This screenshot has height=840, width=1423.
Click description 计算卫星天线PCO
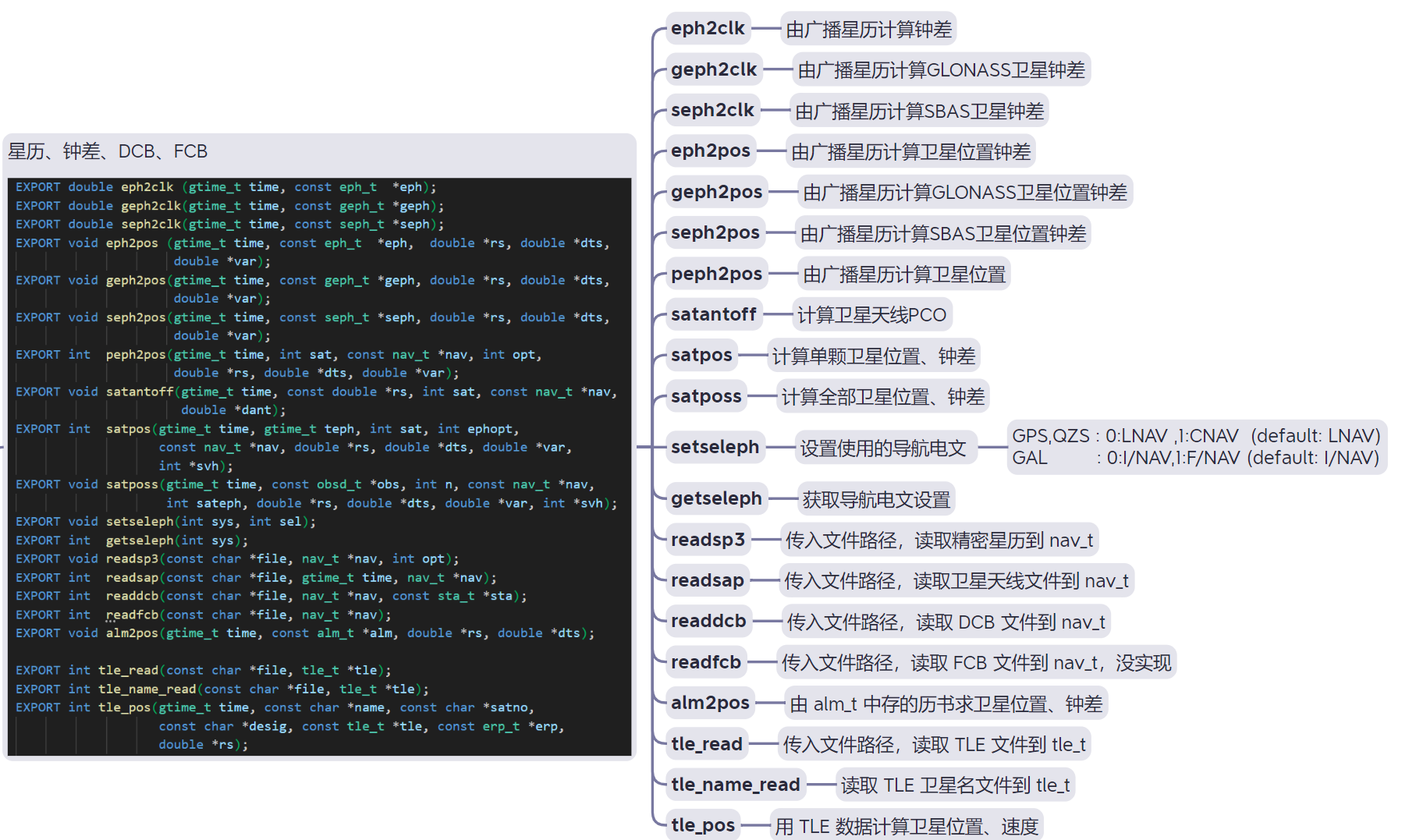871,315
